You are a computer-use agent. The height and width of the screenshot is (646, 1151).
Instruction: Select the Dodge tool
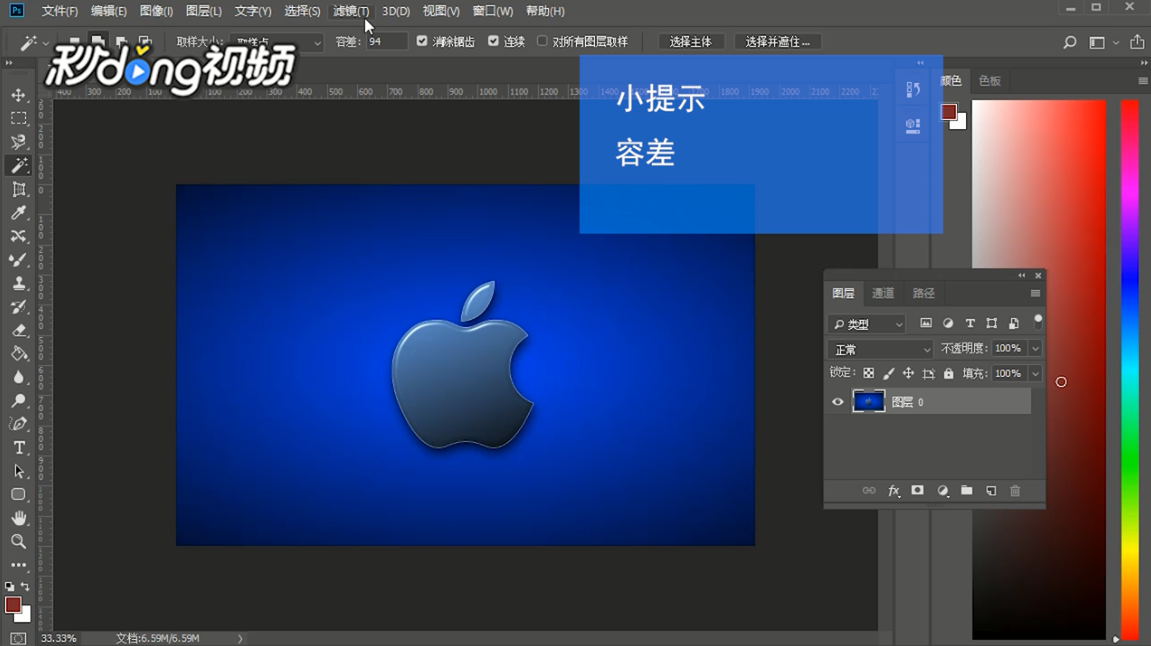pyautogui.click(x=19, y=401)
